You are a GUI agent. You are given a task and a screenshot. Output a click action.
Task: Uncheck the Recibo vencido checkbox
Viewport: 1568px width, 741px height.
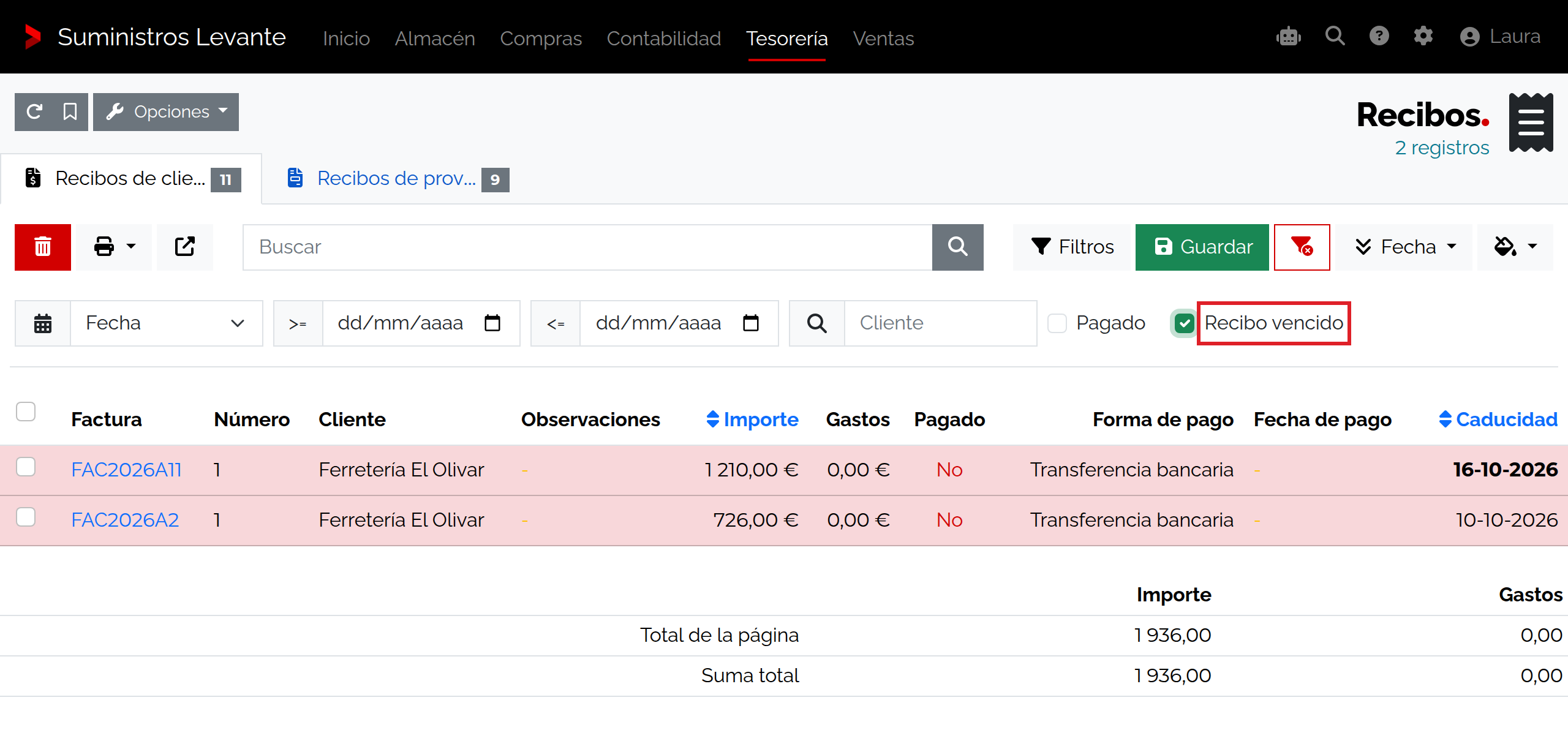coord(1184,323)
